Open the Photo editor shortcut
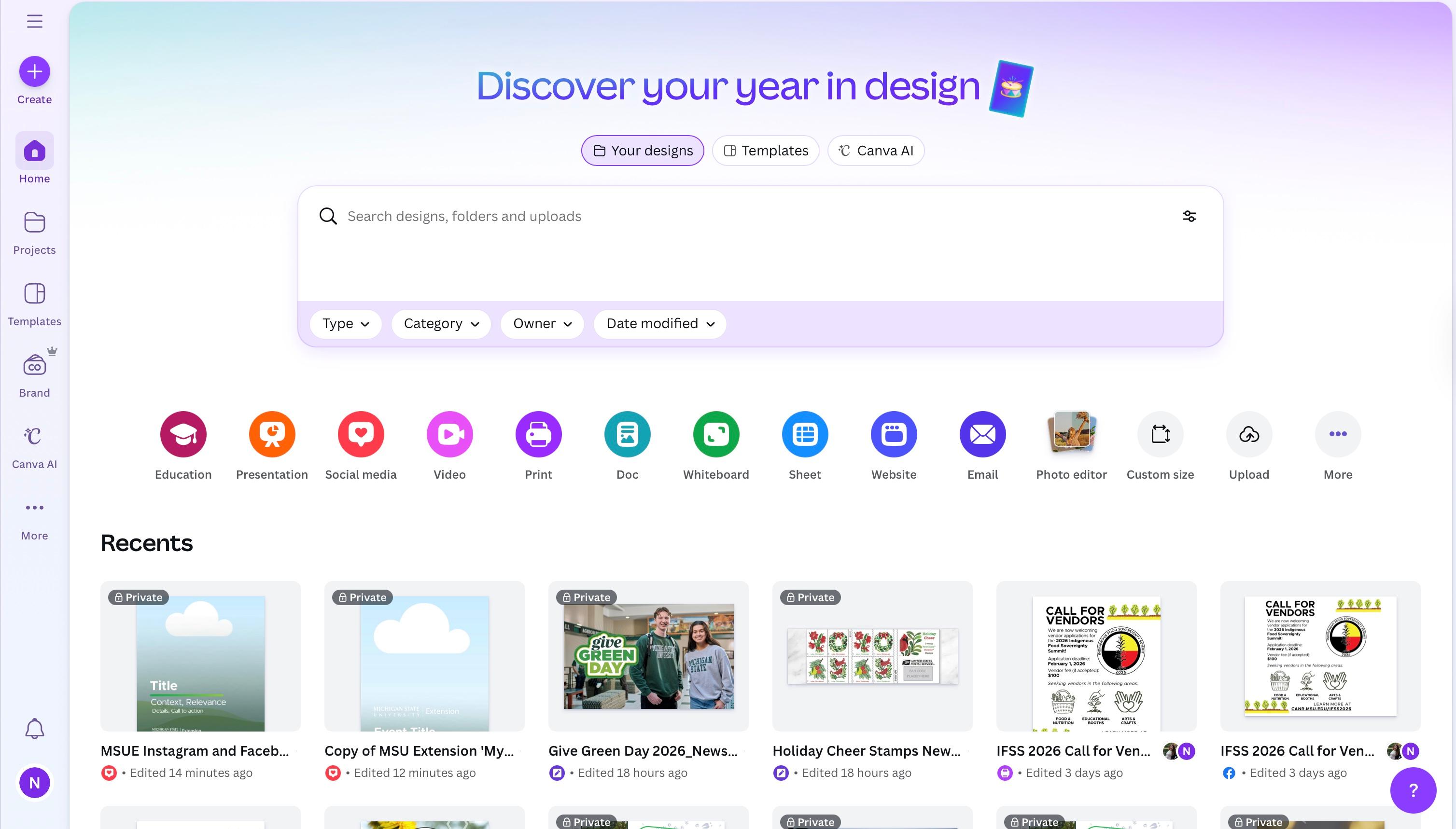This screenshot has height=829, width=1456. point(1071,434)
